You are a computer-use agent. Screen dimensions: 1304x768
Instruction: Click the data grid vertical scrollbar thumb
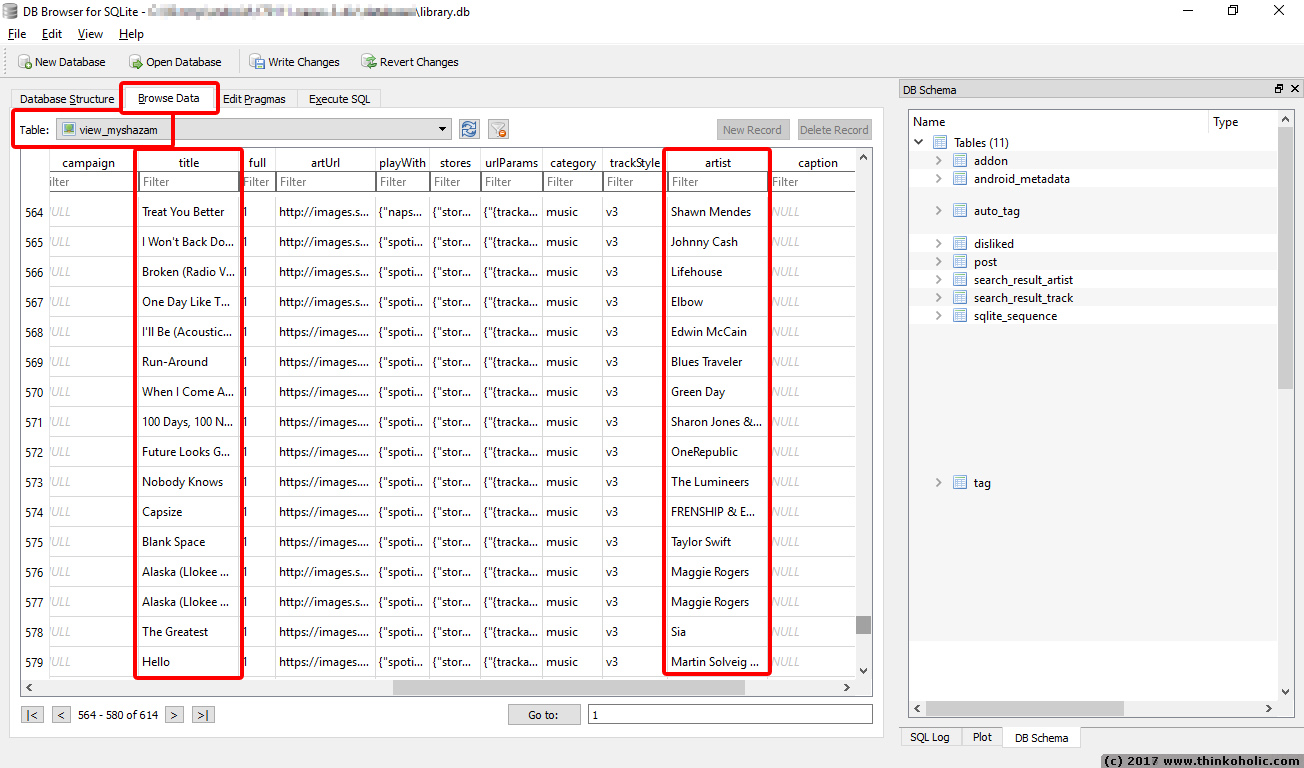click(863, 625)
